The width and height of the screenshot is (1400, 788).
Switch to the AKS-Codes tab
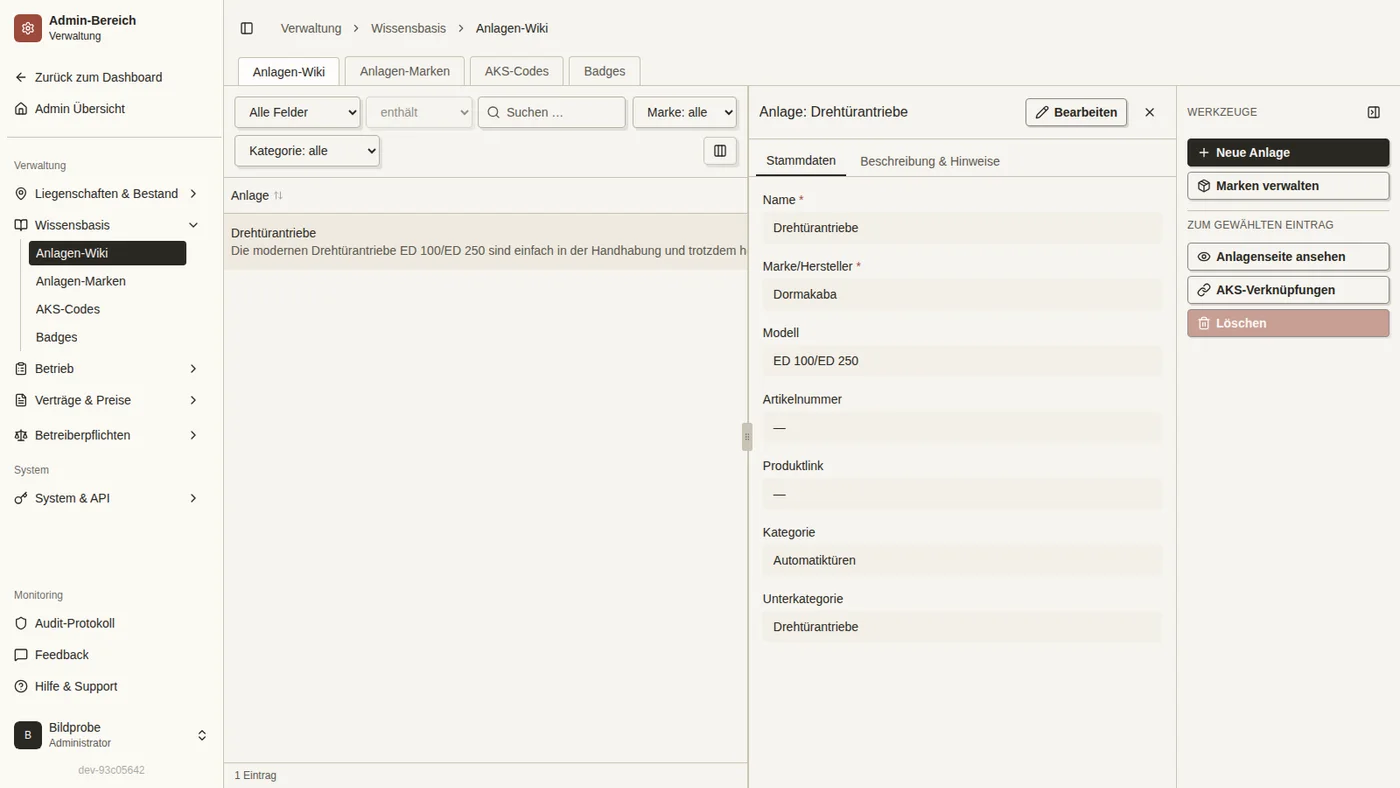517,71
